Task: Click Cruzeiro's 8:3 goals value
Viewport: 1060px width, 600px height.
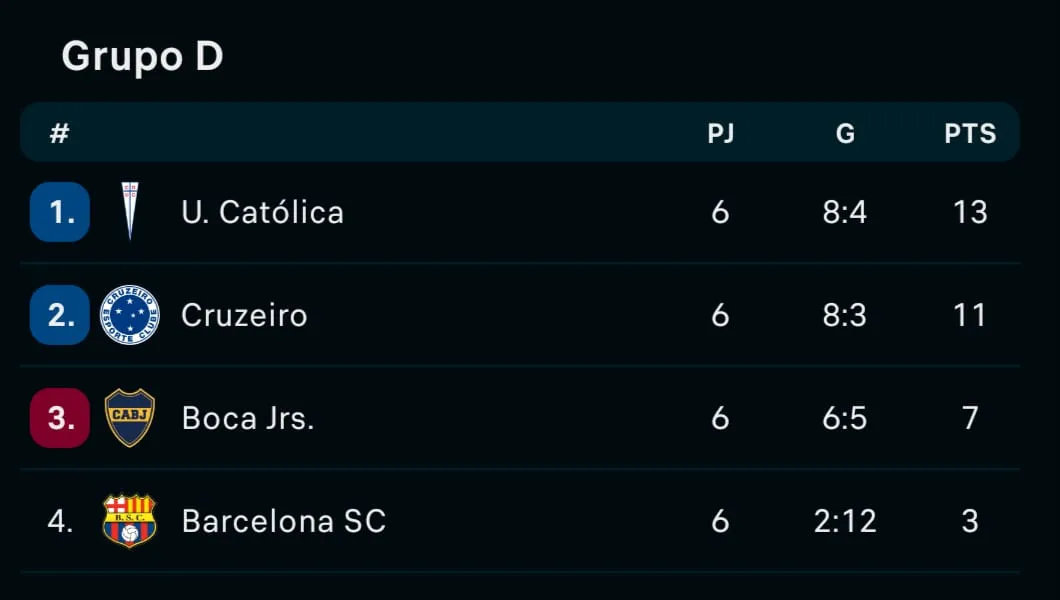Action: click(x=845, y=316)
